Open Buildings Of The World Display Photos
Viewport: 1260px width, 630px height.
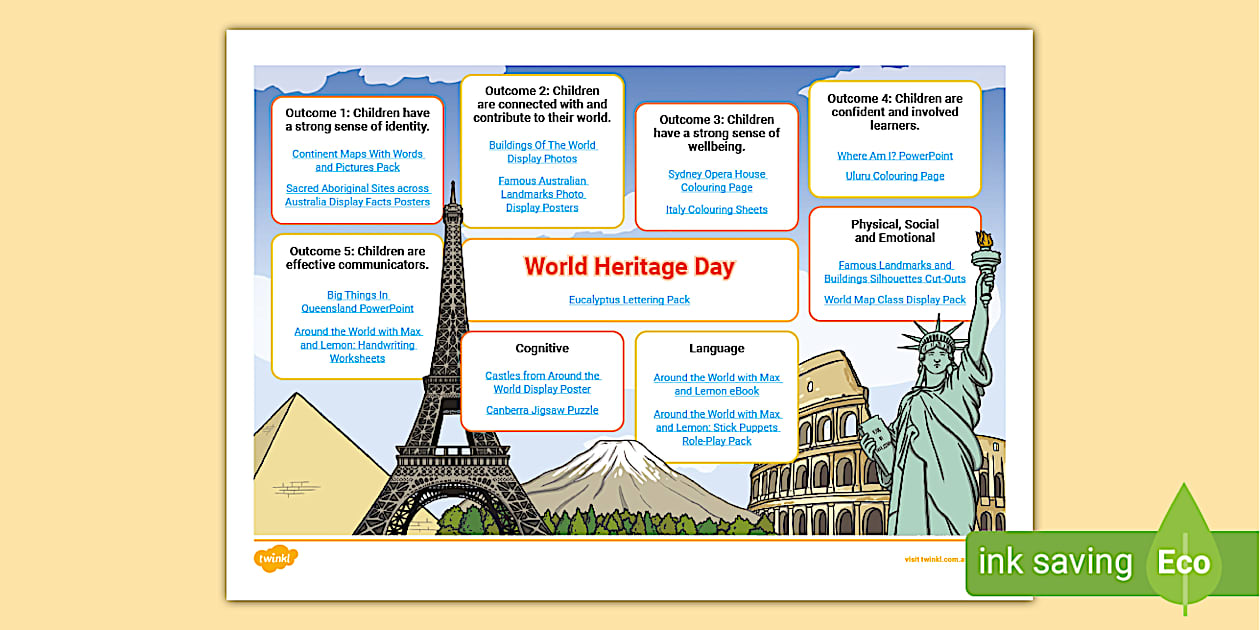(x=543, y=151)
